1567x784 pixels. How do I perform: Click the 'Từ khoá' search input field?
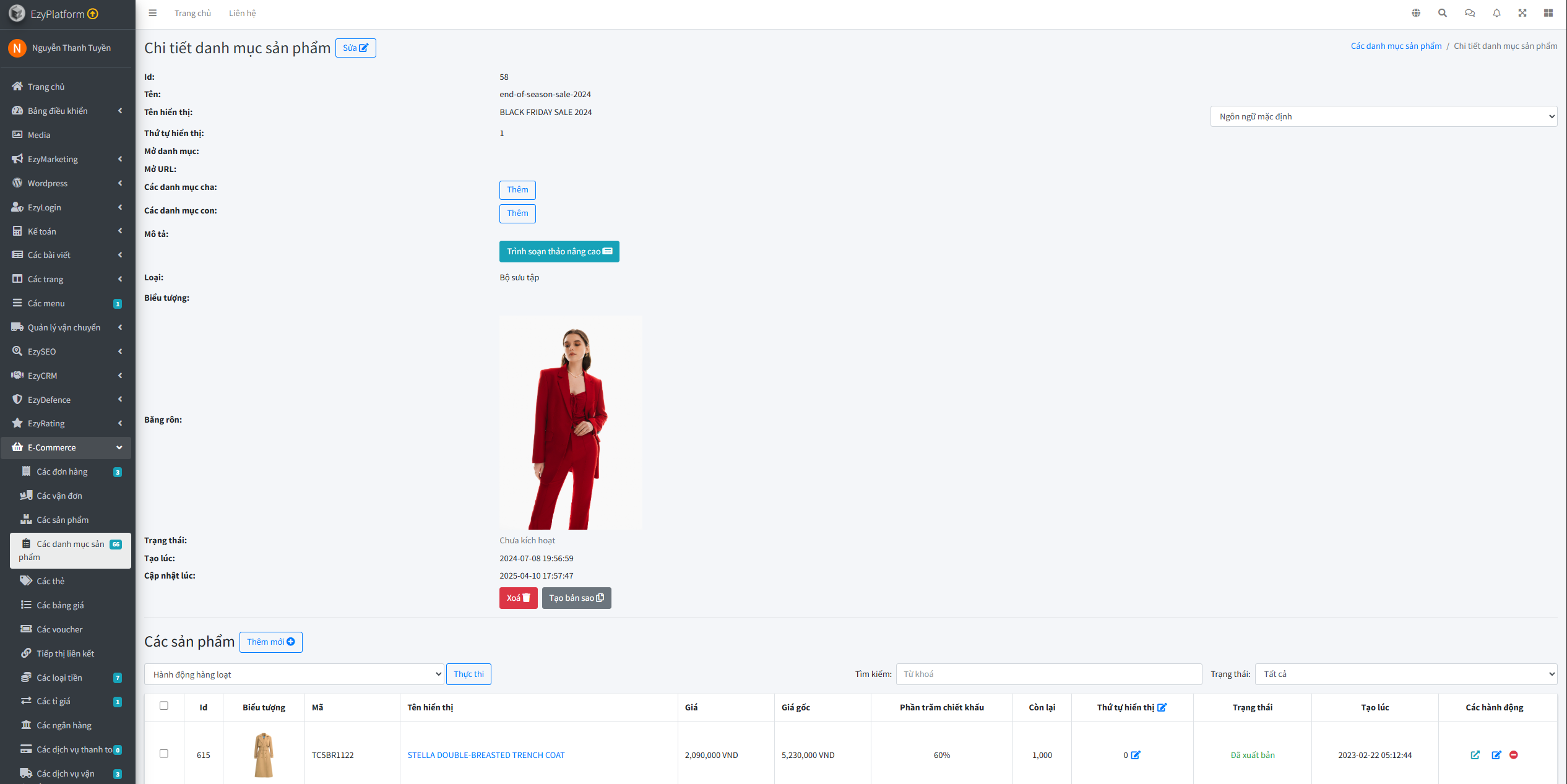pos(1048,674)
